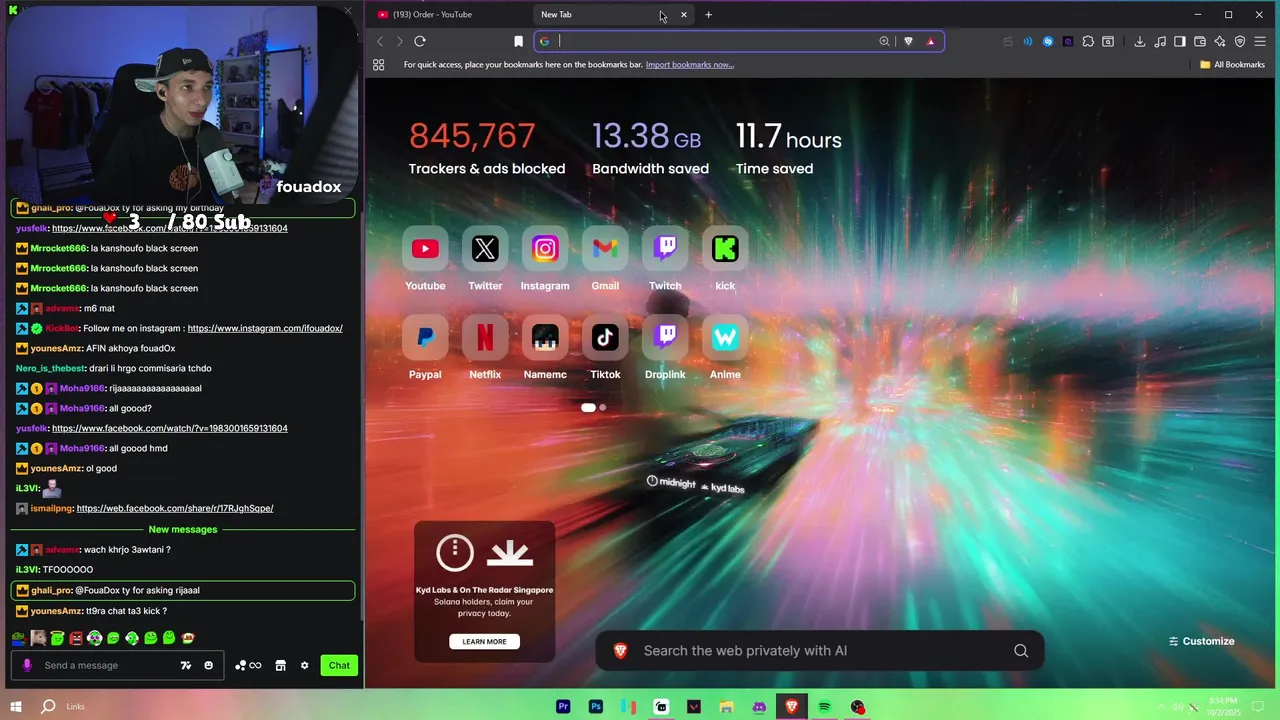Open the Paypal shortcut tile
The image size is (1280, 720).
tap(425, 347)
